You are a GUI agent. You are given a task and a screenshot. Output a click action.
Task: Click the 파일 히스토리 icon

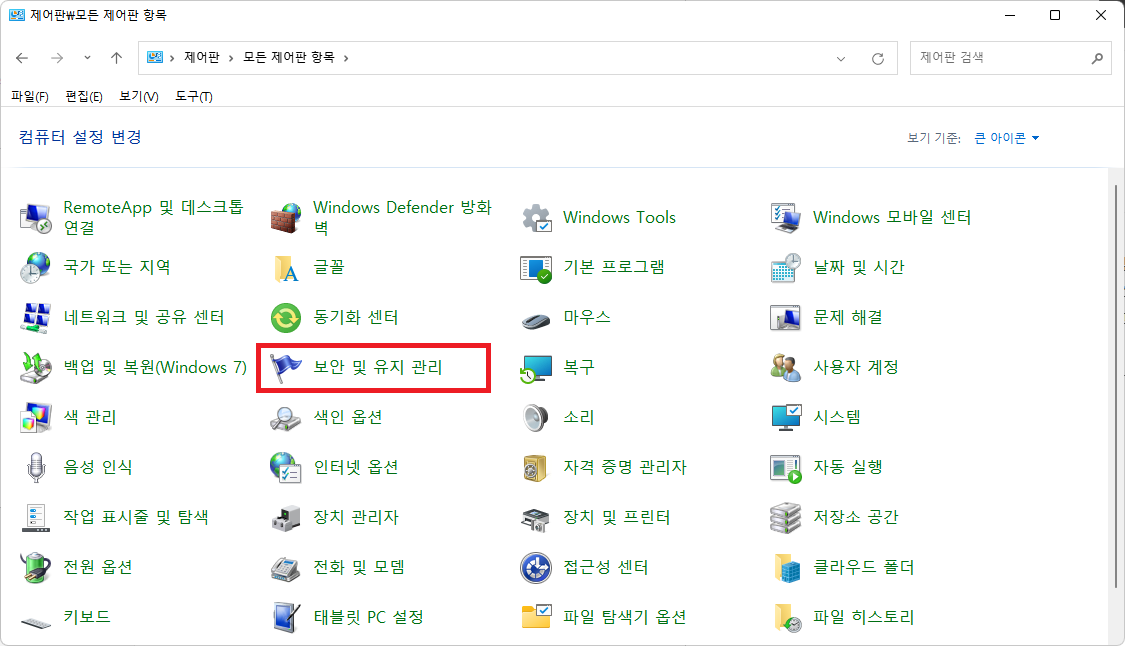[x=787, y=617]
